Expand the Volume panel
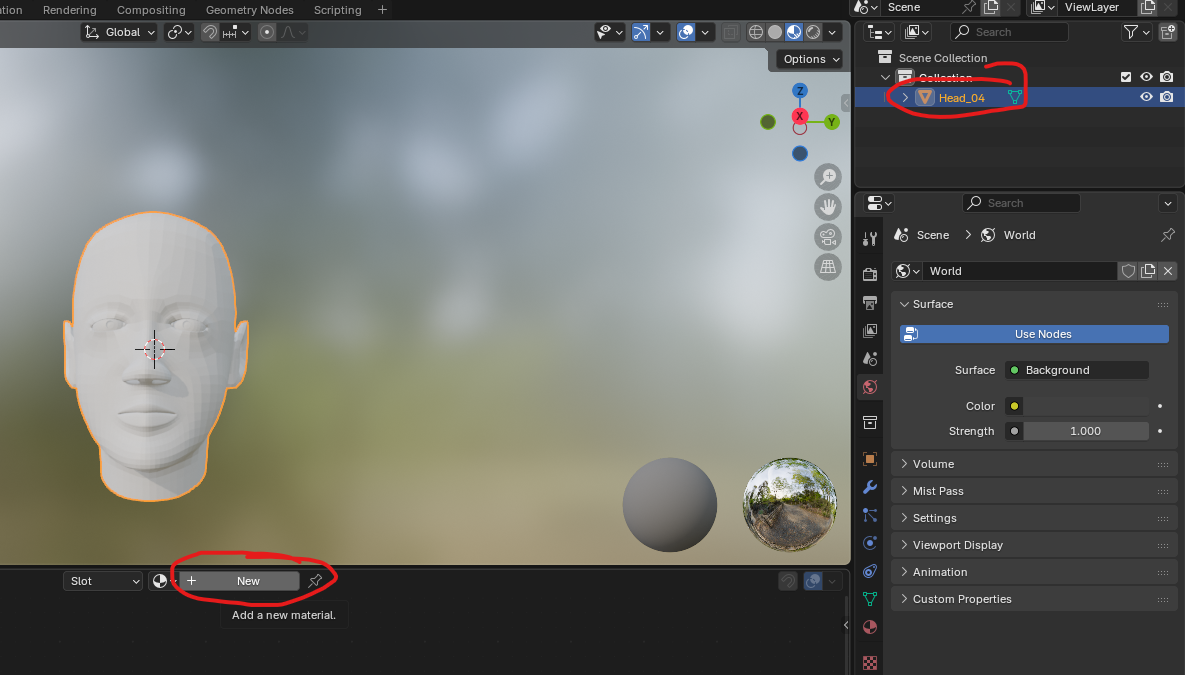 pyautogui.click(x=1034, y=464)
